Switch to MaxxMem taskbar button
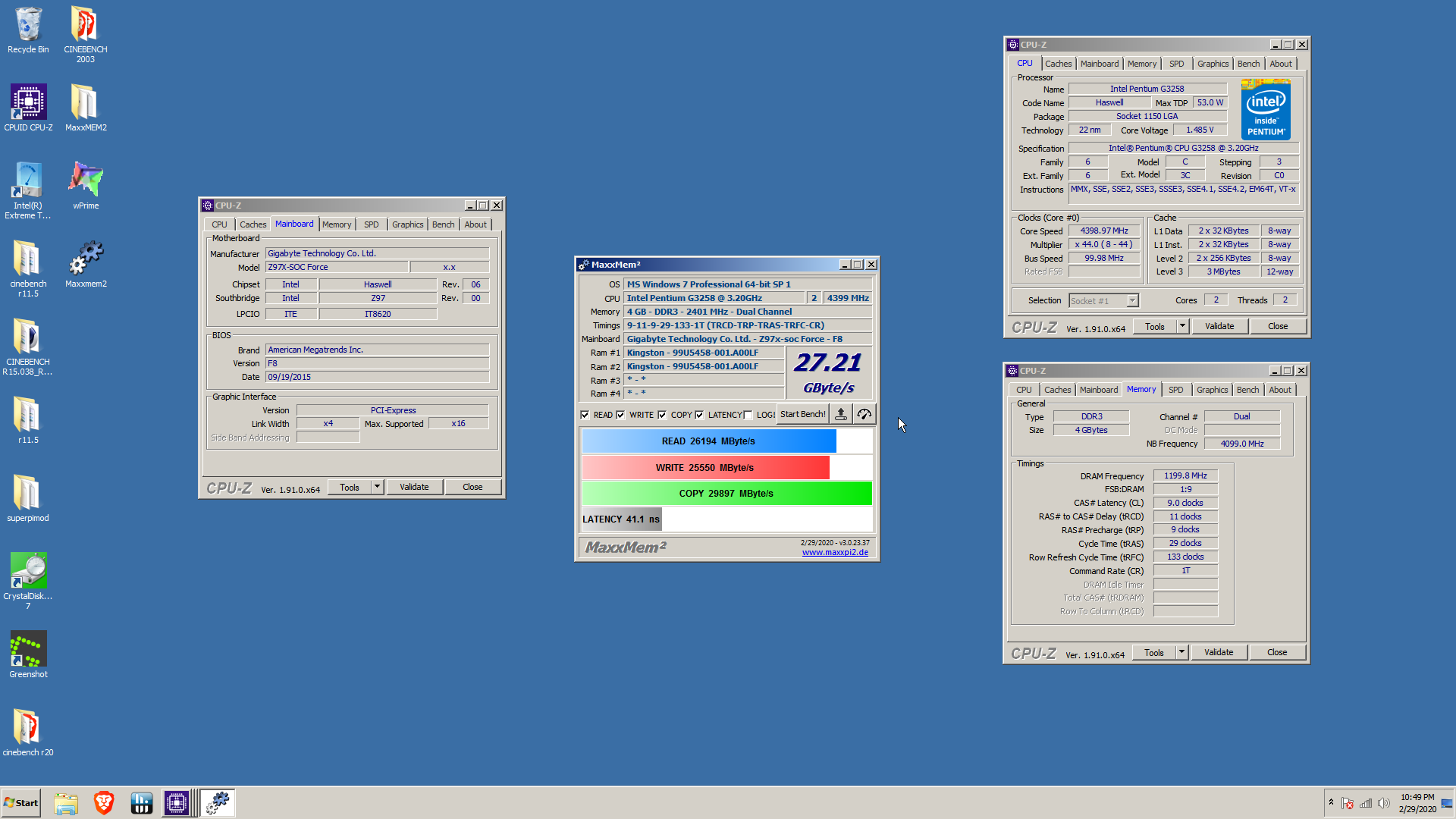 tap(218, 803)
